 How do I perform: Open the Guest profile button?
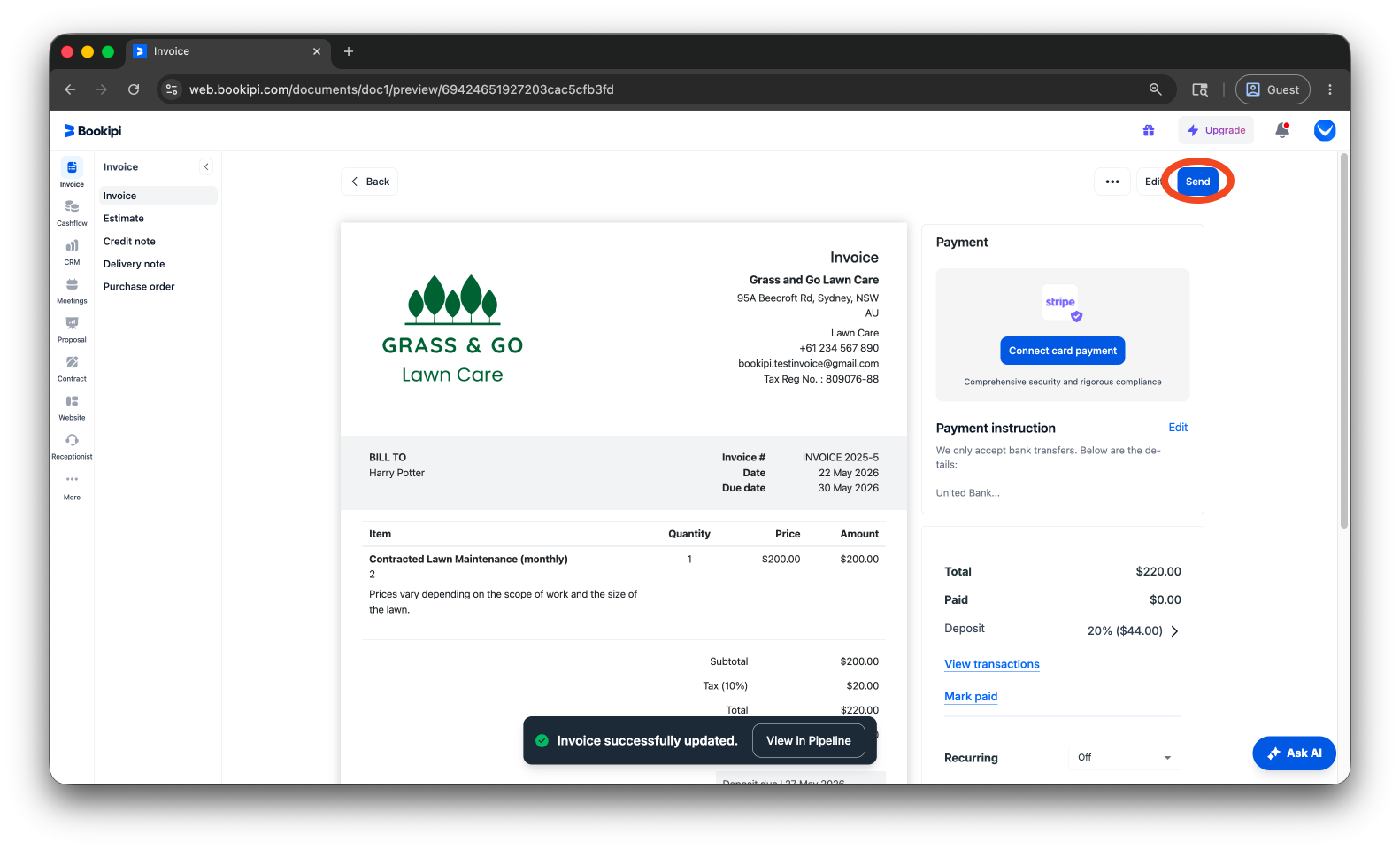click(x=1273, y=89)
